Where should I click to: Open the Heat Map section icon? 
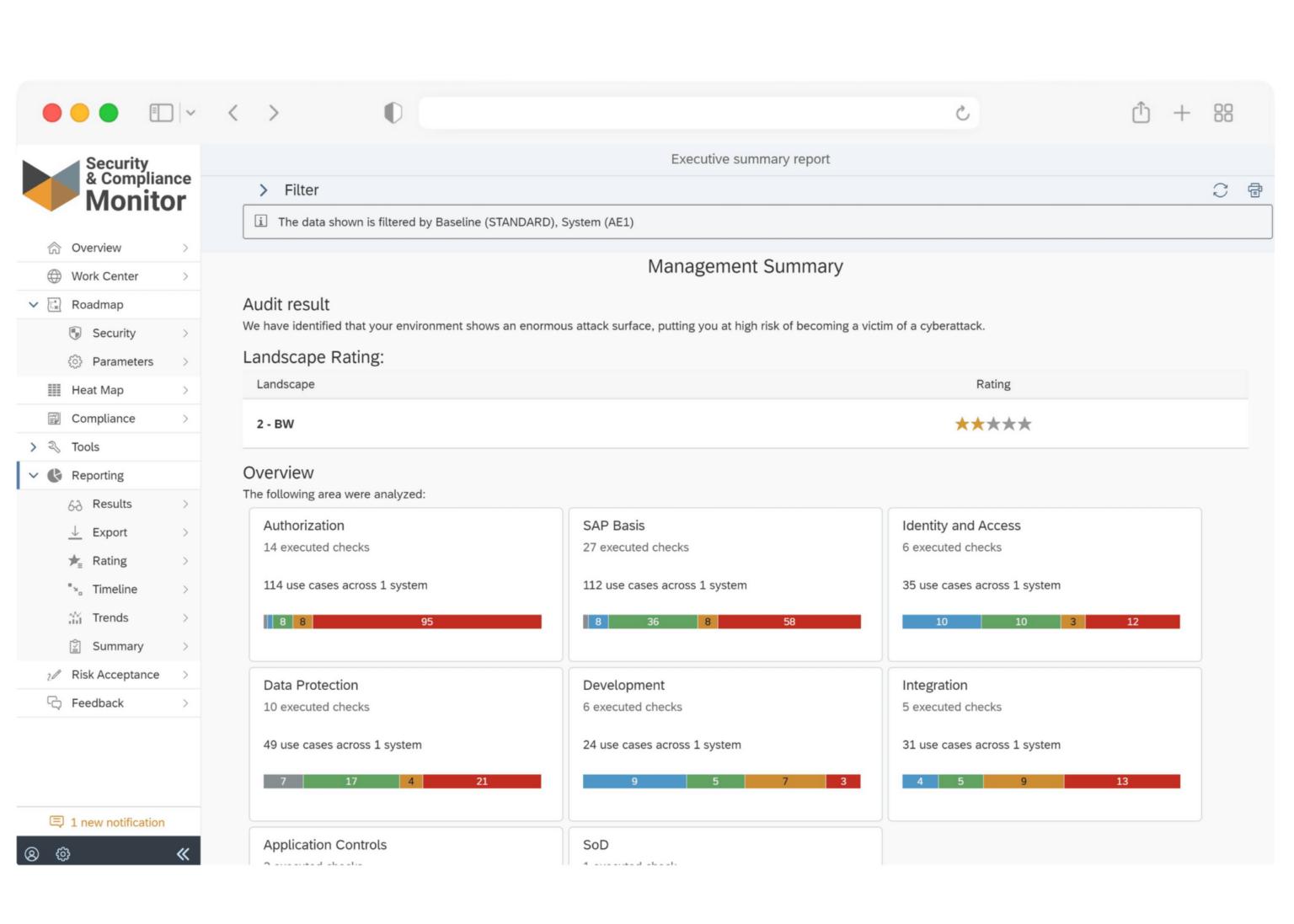coord(53,389)
